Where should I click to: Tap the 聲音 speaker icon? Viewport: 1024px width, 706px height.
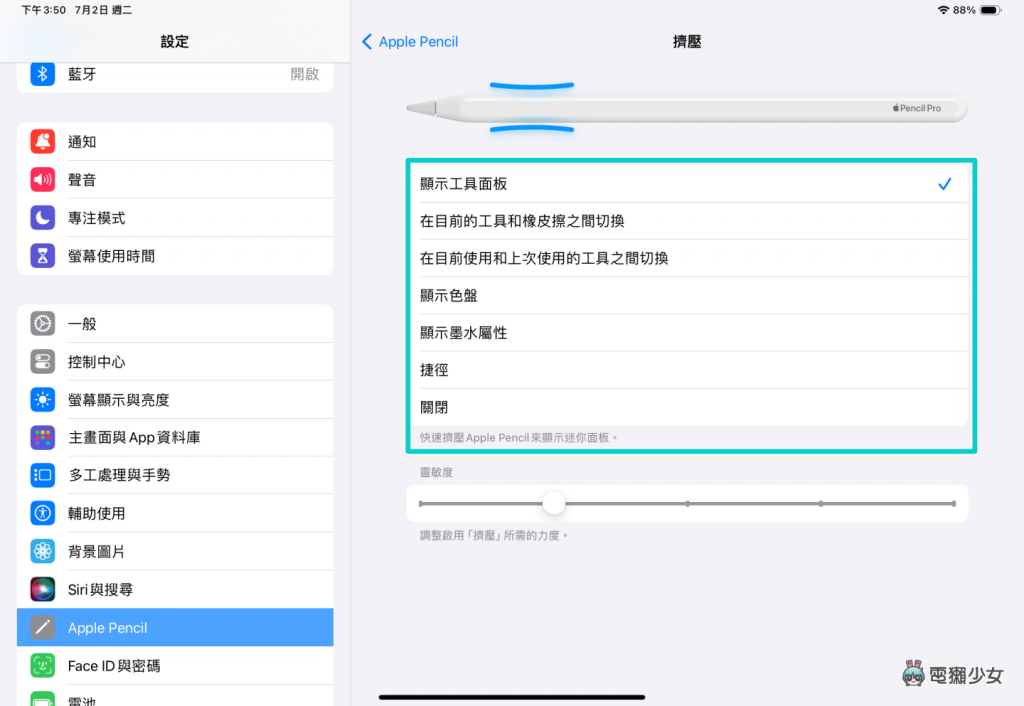42,180
